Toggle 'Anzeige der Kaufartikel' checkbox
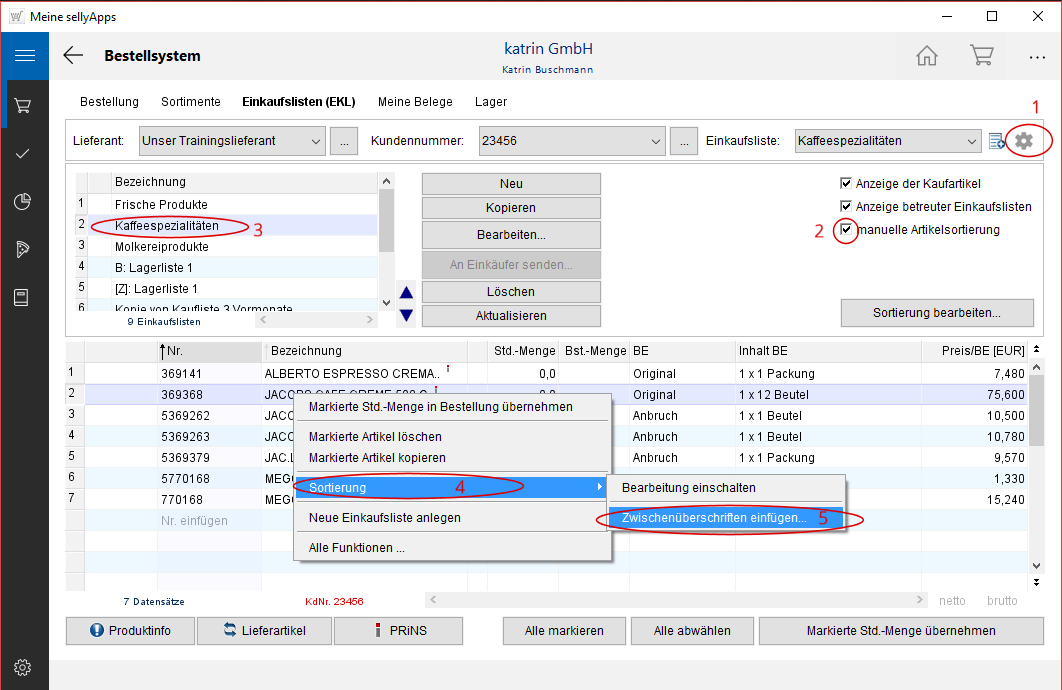 [x=846, y=184]
